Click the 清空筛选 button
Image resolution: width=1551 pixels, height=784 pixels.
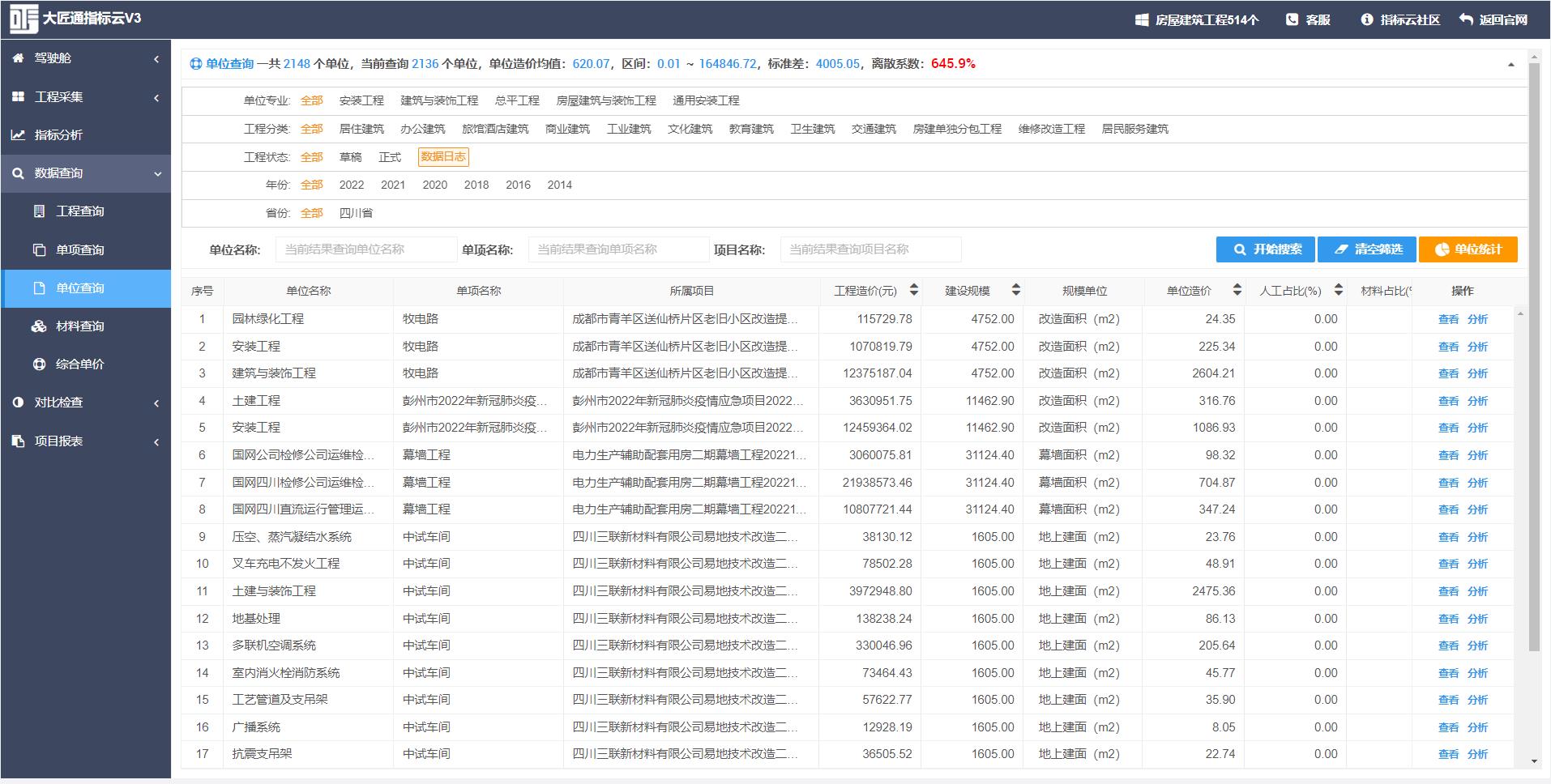1367,249
